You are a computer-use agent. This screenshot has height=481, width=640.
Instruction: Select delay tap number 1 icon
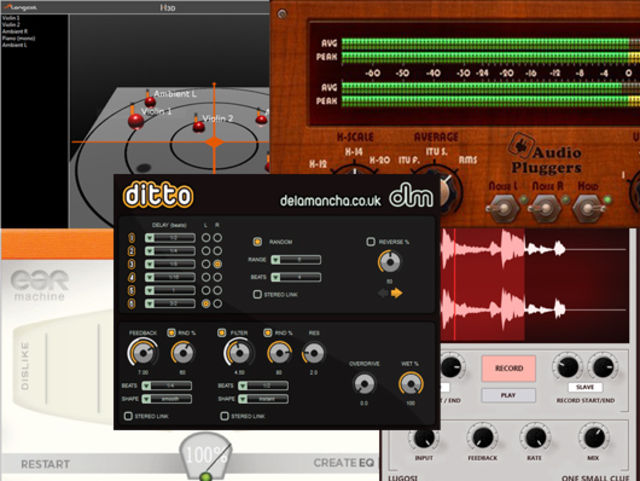point(131,238)
